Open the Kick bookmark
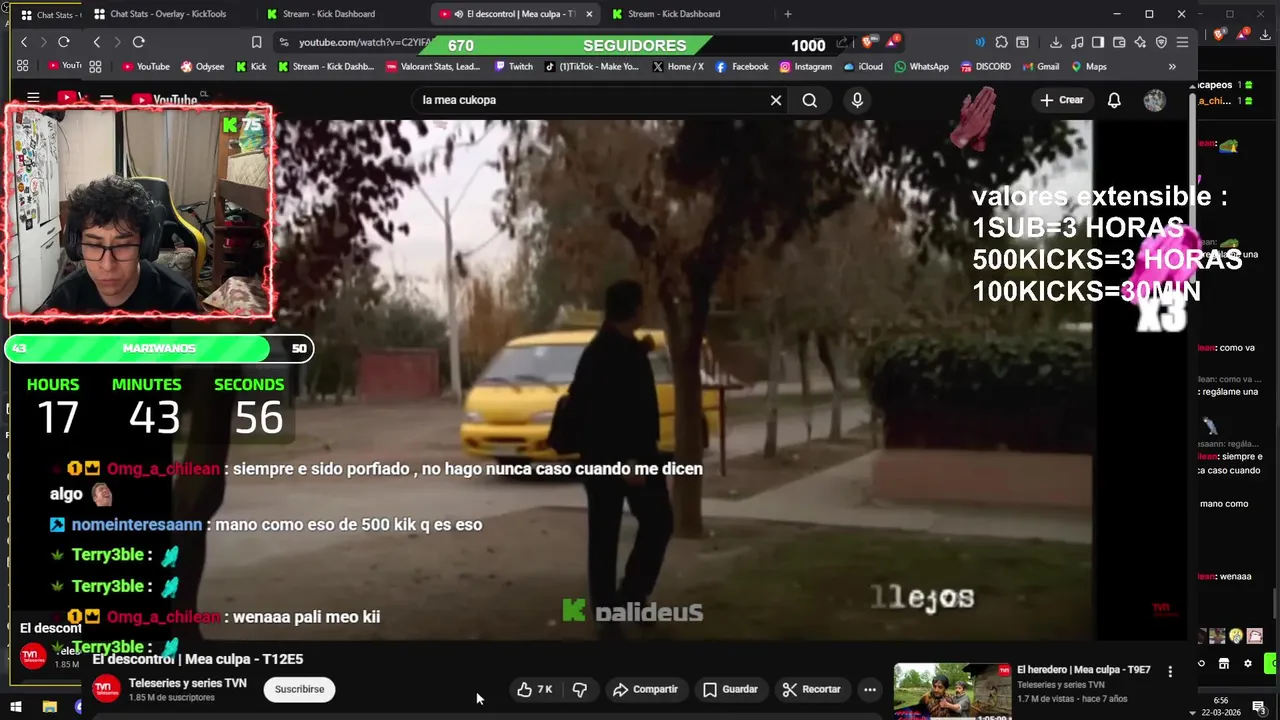 [251, 67]
